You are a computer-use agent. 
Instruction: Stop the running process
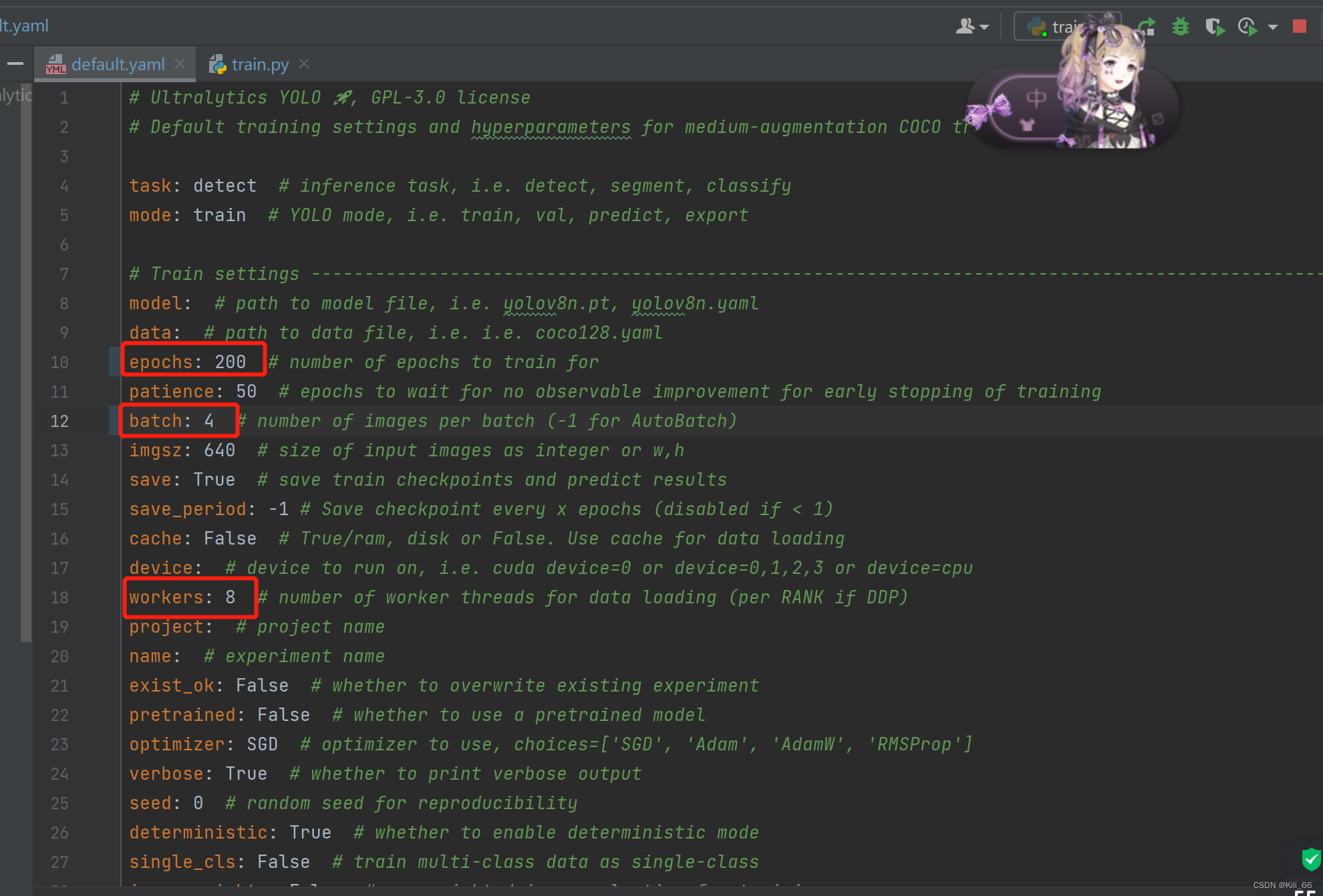point(1300,26)
